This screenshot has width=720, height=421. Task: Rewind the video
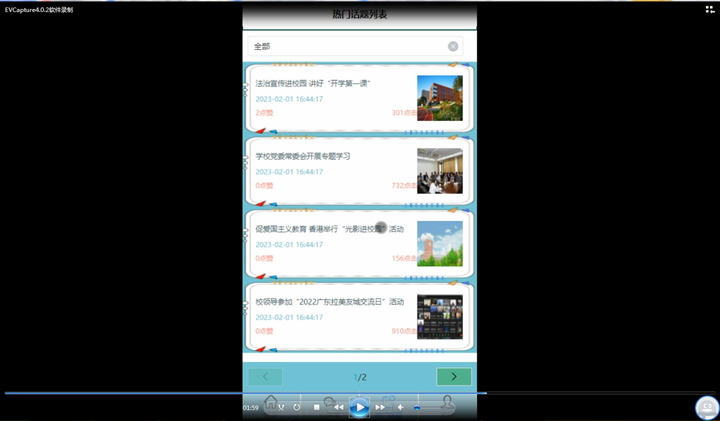click(339, 407)
